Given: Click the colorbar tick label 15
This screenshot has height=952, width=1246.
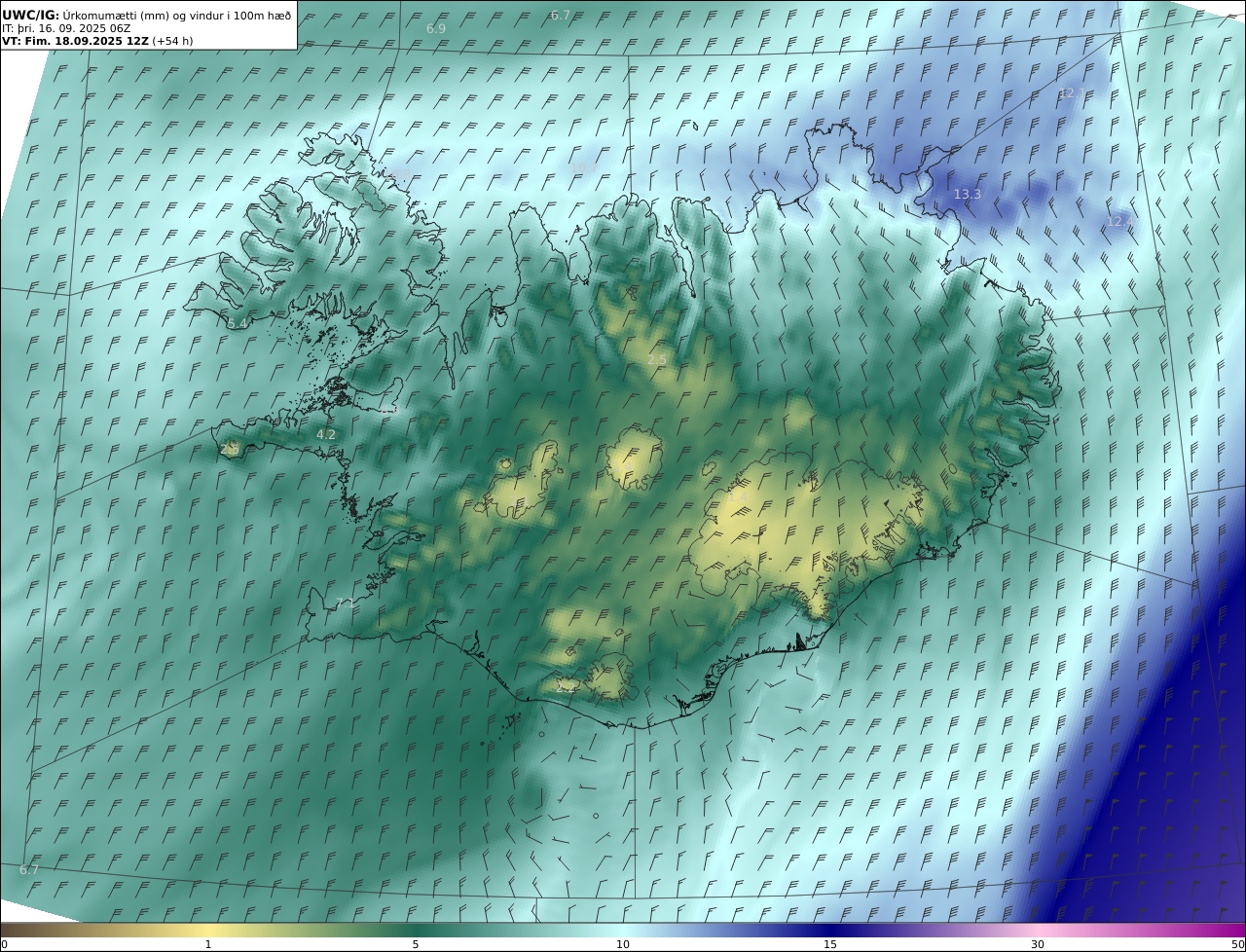Looking at the screenshot, I should 830,945.
